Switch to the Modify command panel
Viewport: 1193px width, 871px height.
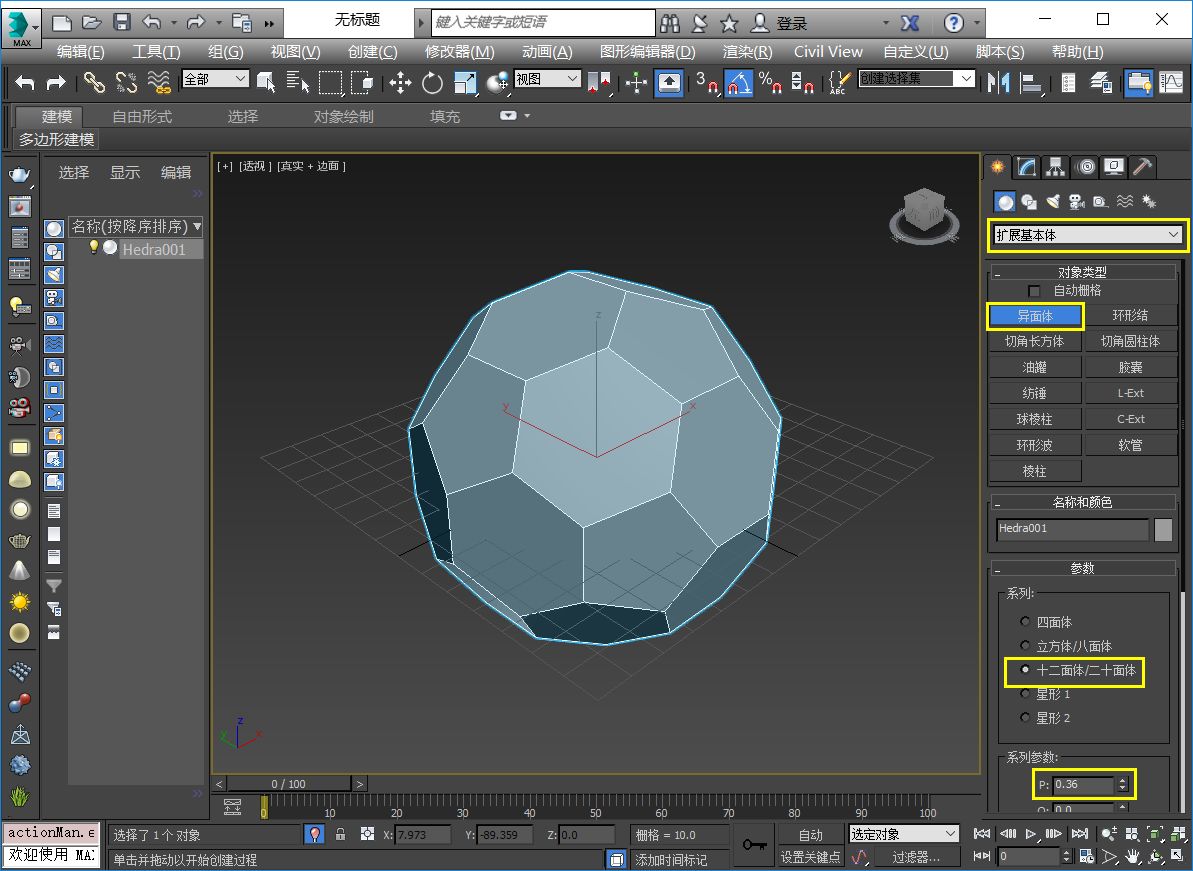1026,167
